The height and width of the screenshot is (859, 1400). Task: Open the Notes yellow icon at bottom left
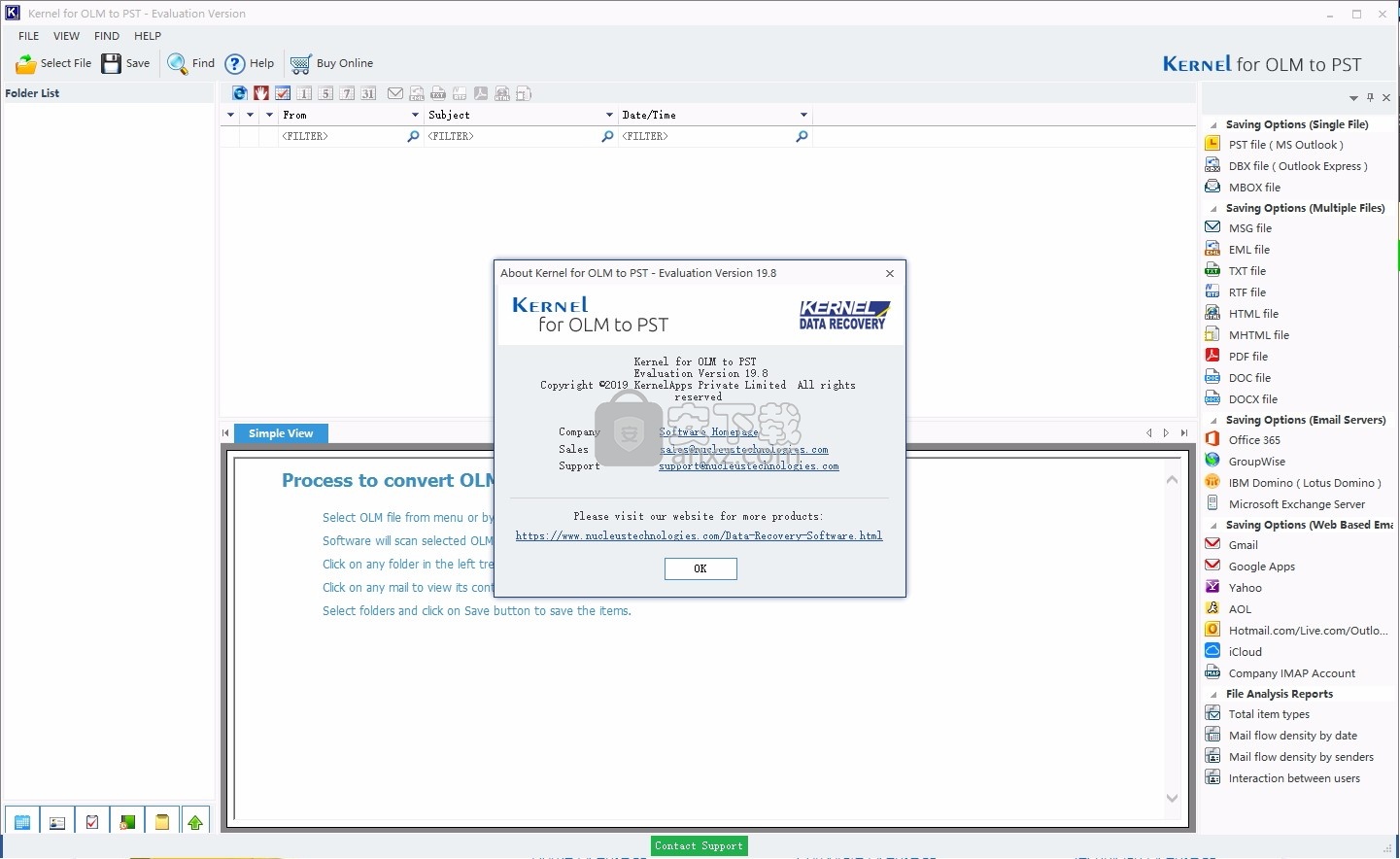click(162, 822)
